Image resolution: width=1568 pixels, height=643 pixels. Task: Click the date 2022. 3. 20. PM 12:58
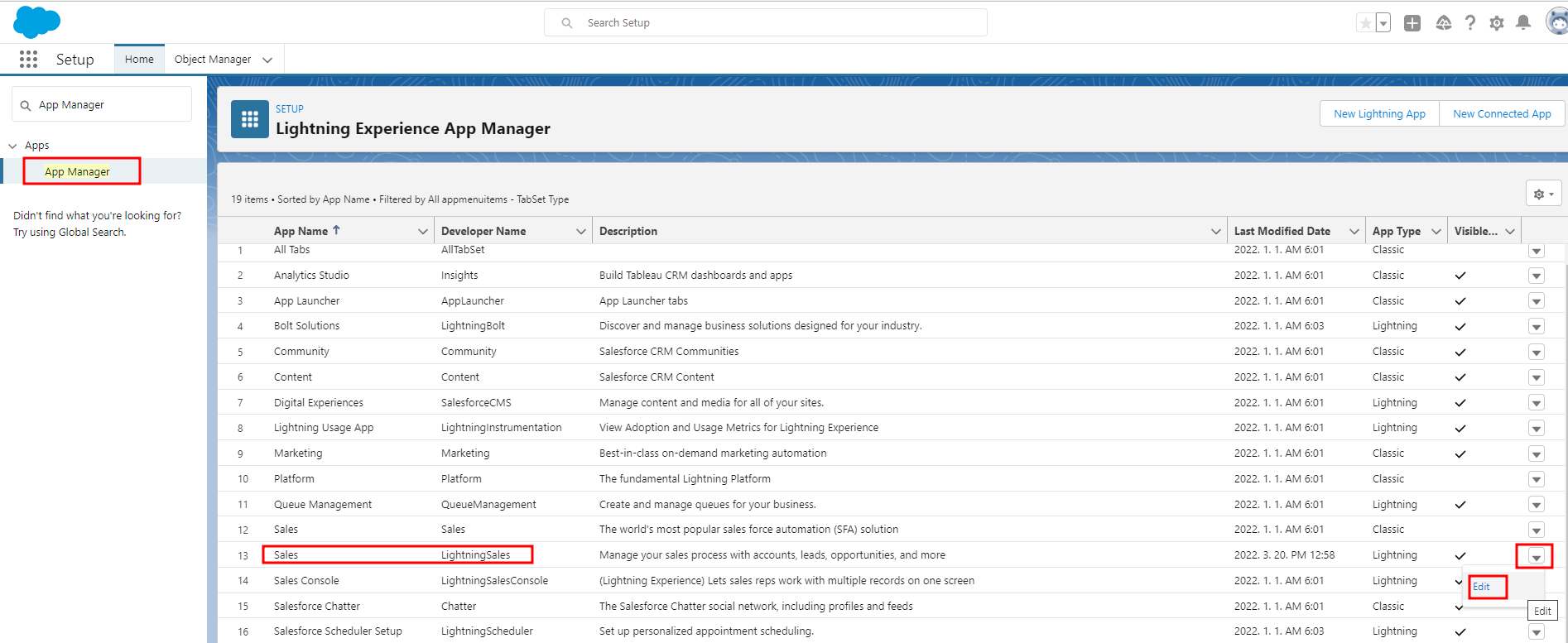pos(1284,555)
